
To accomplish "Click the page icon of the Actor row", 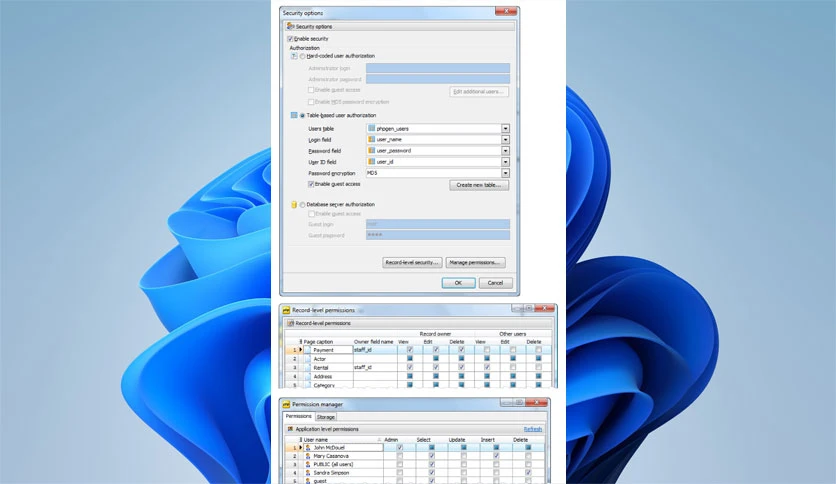I will point(308,359).
